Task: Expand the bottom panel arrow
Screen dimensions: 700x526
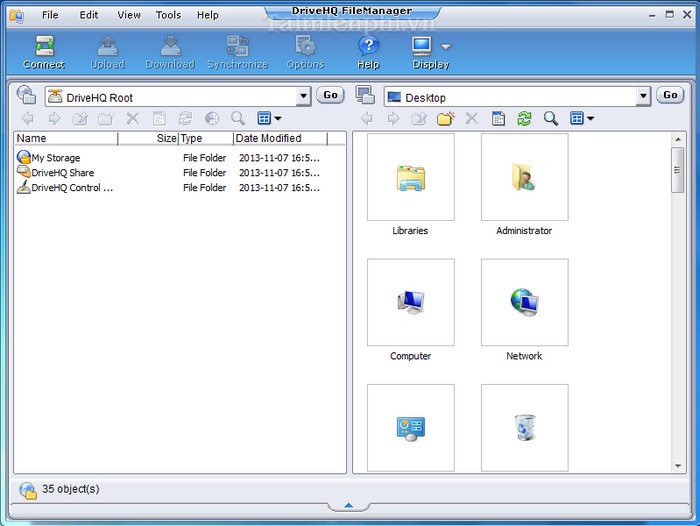Action: (349, 505)
